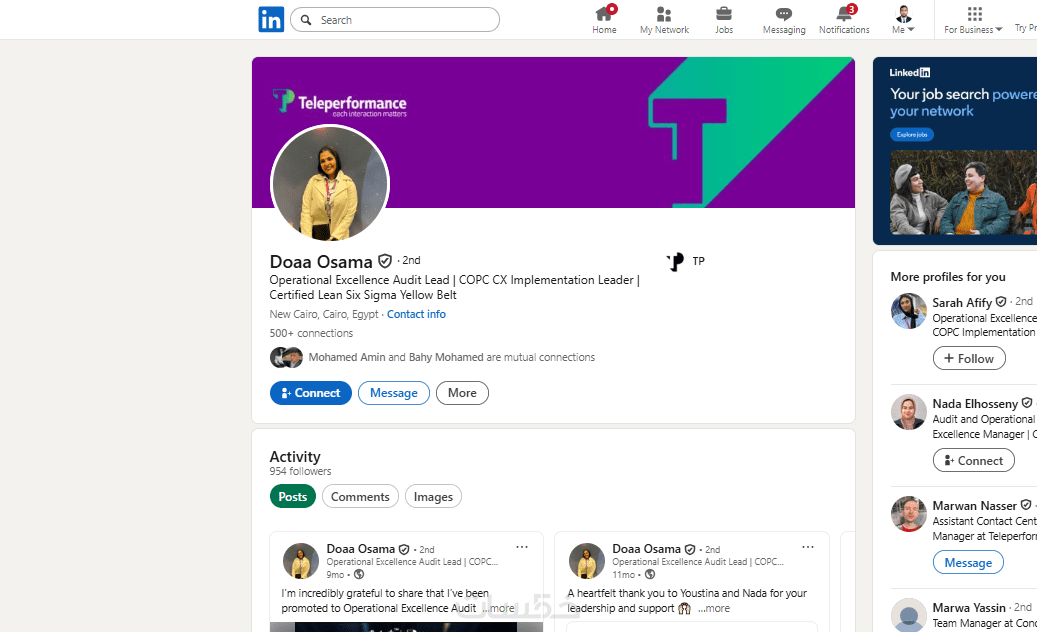
Task: Click Marwa Yassin's avatar icon
Action: [x=909, y=615]
